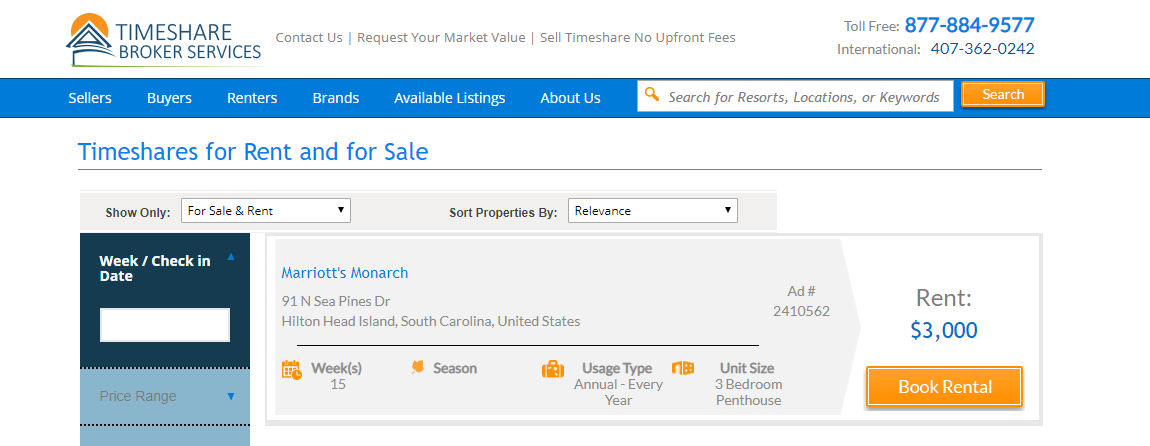Screen dimensions: 1150x446
Task: Click the magnifying glass search icon
Action: pos(651,95)
